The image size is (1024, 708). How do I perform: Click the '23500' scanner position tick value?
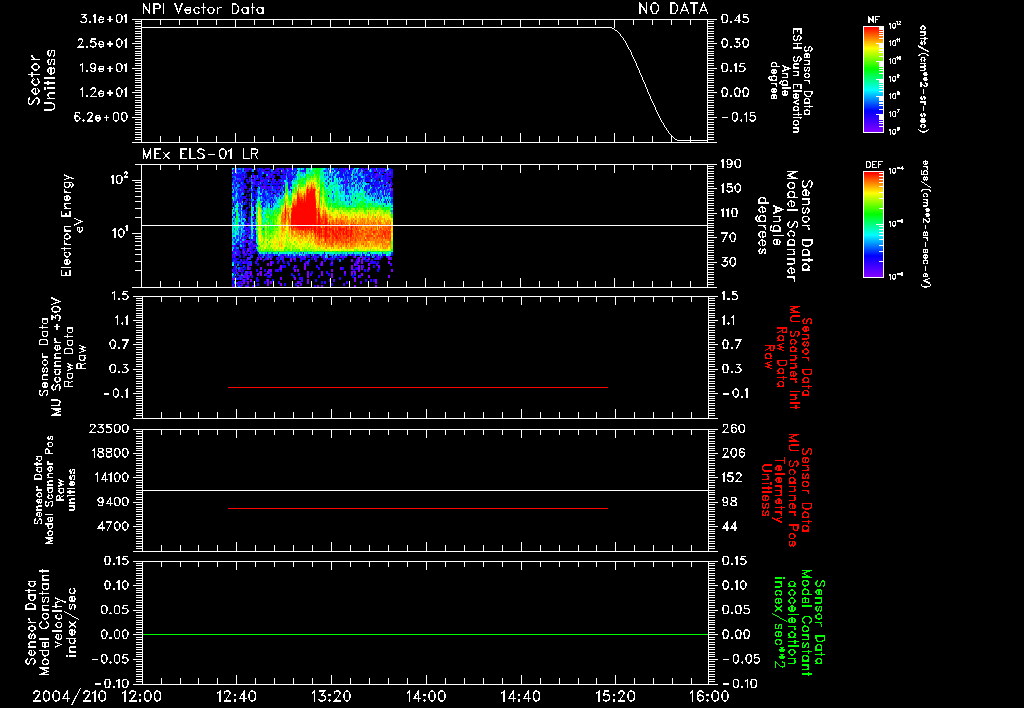(x=108, y=428)
